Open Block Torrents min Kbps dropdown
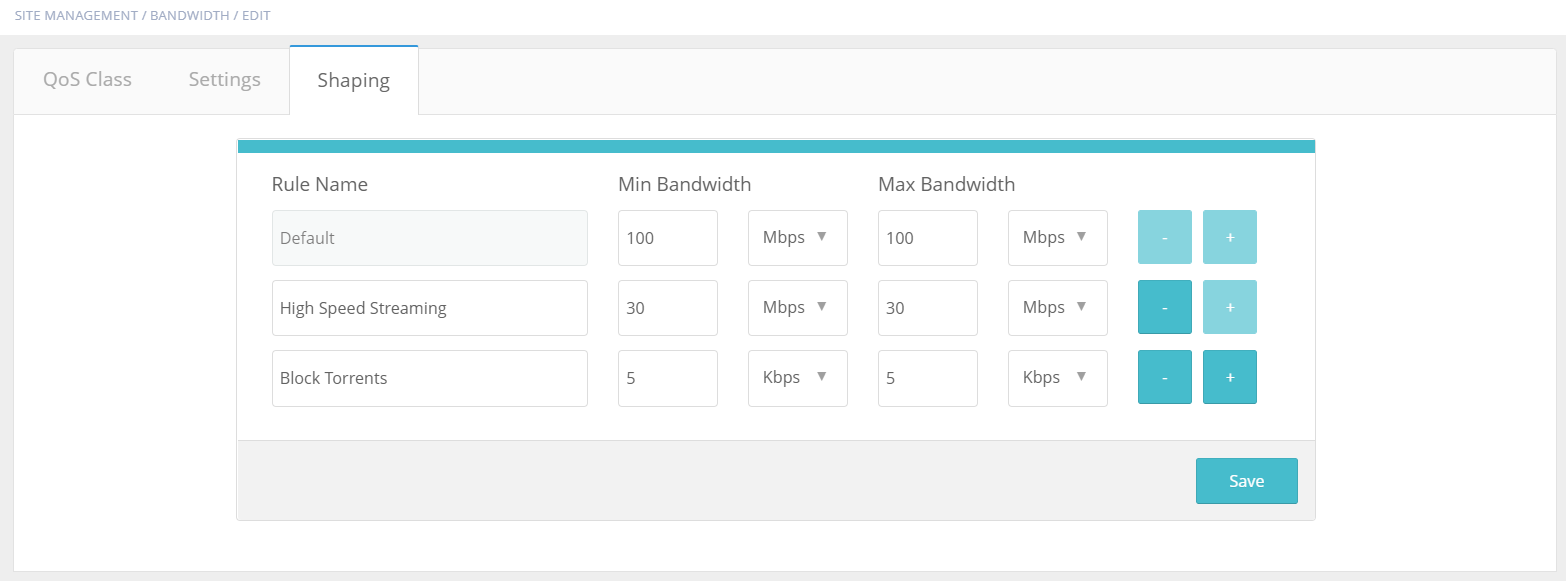Image resolution: width=1566 pixels, height=581 pixels. (798, 378)
